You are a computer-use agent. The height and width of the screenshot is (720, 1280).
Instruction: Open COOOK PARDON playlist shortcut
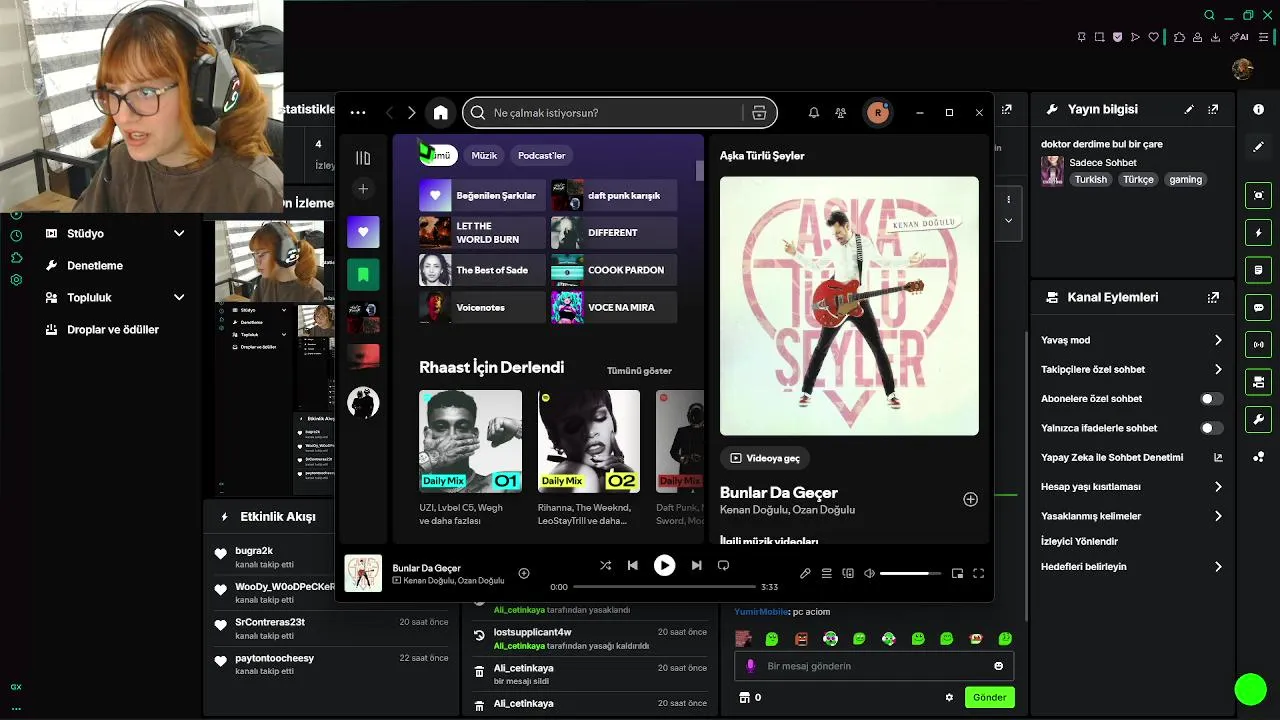click(614, 270)
